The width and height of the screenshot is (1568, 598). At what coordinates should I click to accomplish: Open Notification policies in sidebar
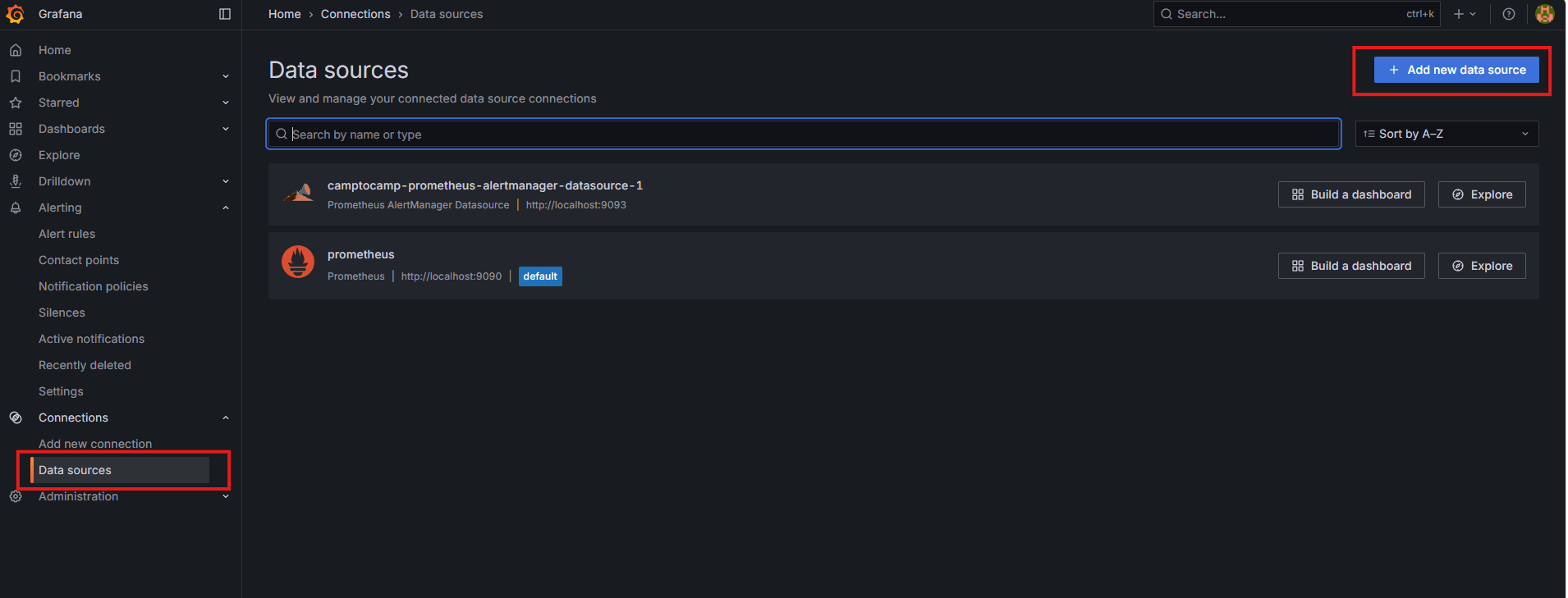pos(94,286)
